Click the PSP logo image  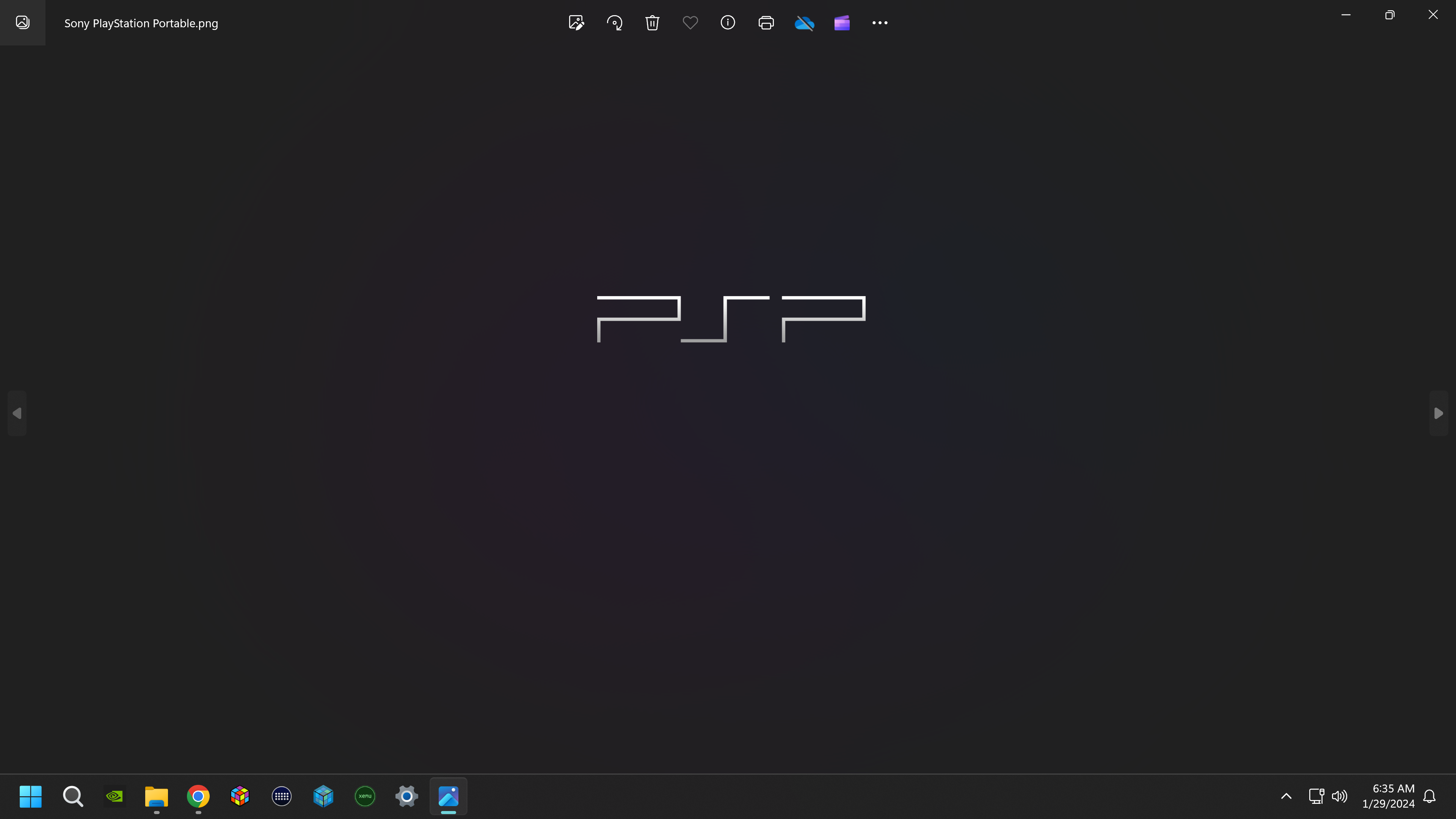point(731,319)
